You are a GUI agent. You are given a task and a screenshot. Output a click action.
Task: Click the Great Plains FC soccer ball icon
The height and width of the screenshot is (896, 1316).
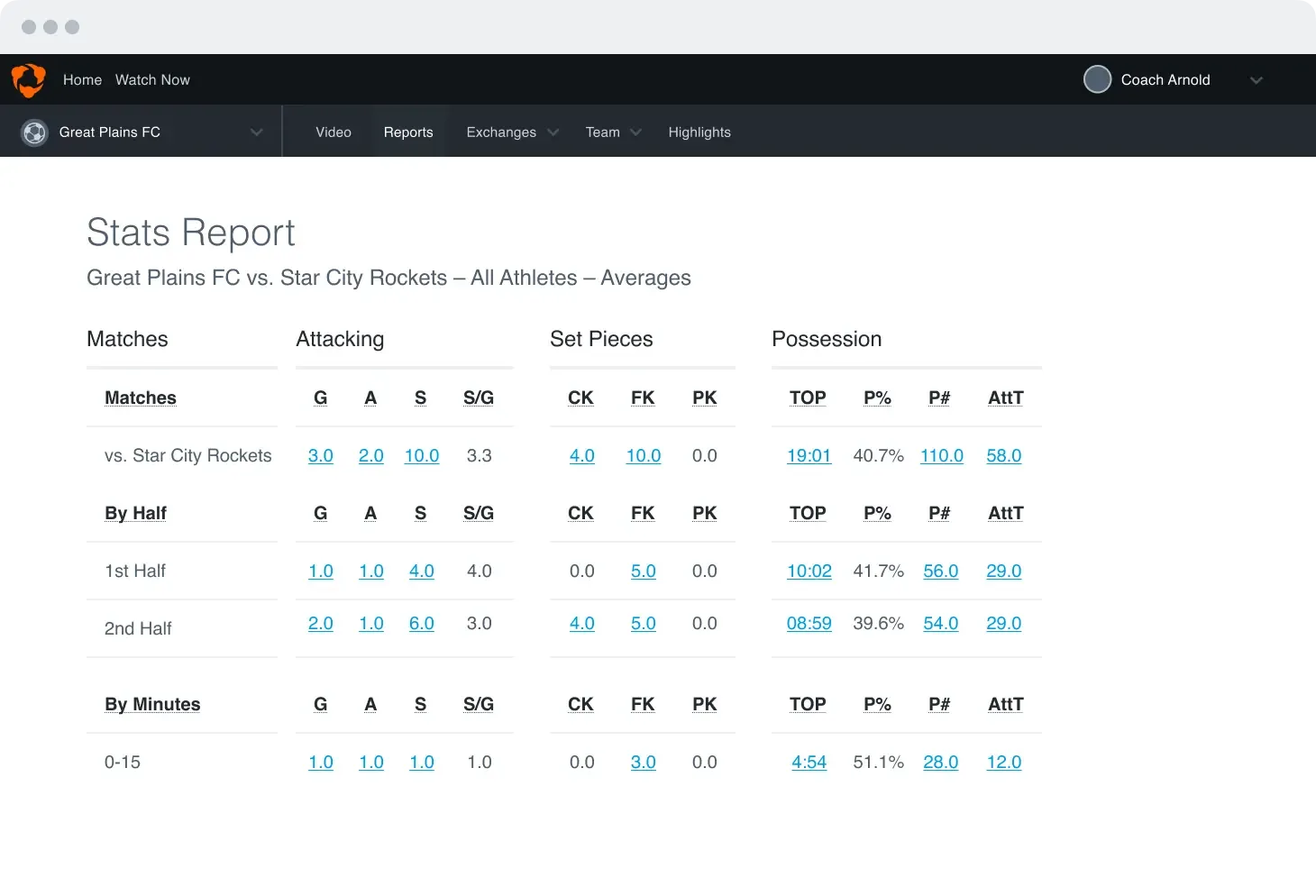point(34,133)
